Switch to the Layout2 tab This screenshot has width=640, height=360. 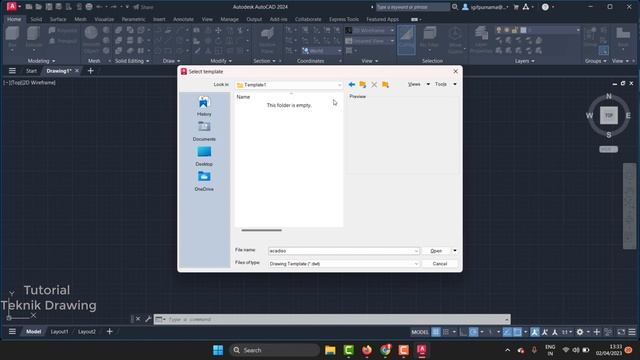87,332
